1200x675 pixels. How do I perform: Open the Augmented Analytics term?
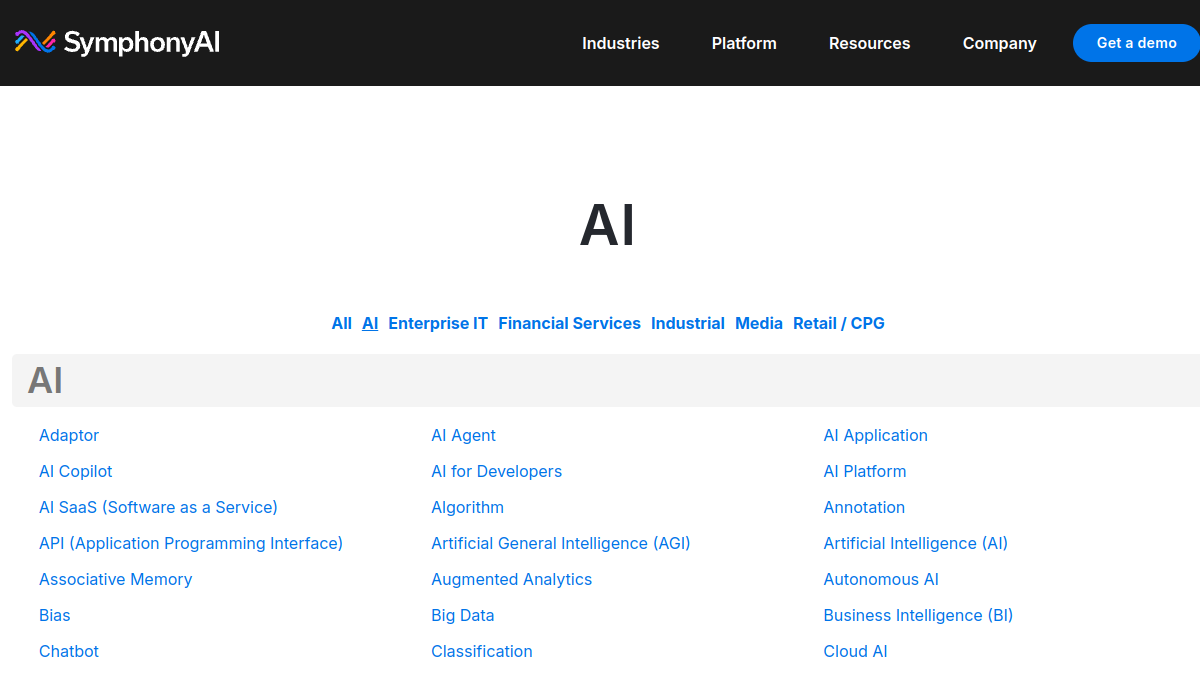pyautogui.click(x=512, y=579)
